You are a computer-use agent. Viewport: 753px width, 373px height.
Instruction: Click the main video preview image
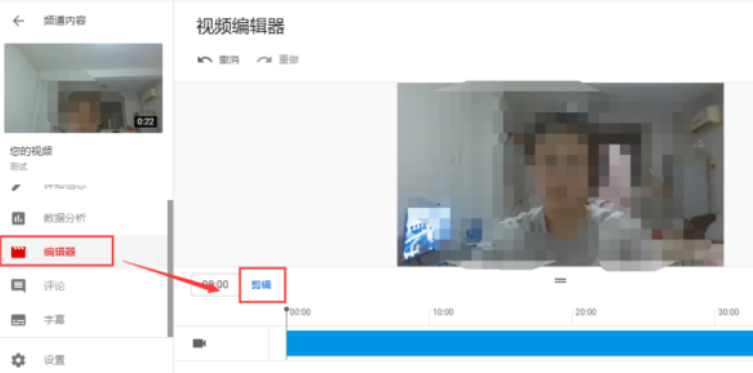[x=560, y=174]
